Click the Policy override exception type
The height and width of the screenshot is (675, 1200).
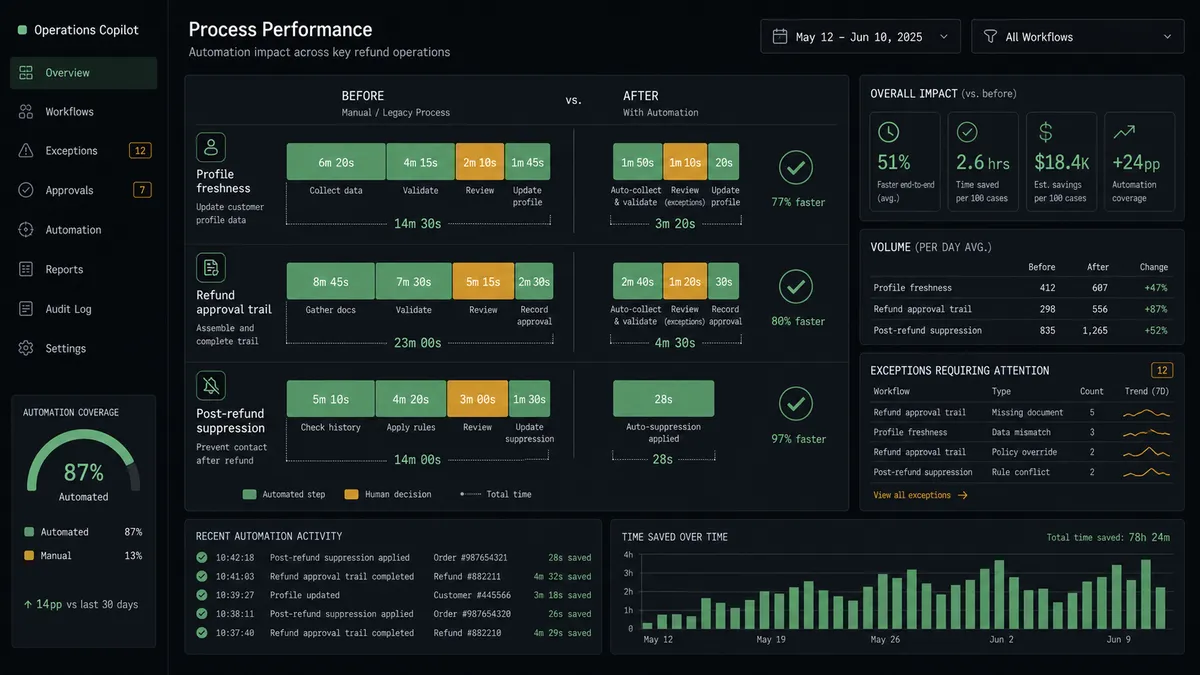pyautogui.click(x=1024, y=452)
